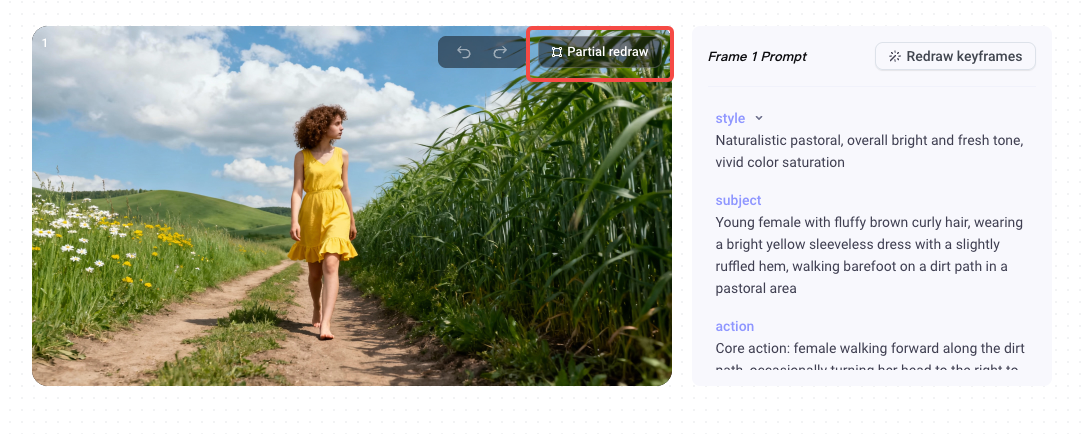Screen dimensions: 1083x434
Task: Select the style section label
Action: click(x=730, y=118)
